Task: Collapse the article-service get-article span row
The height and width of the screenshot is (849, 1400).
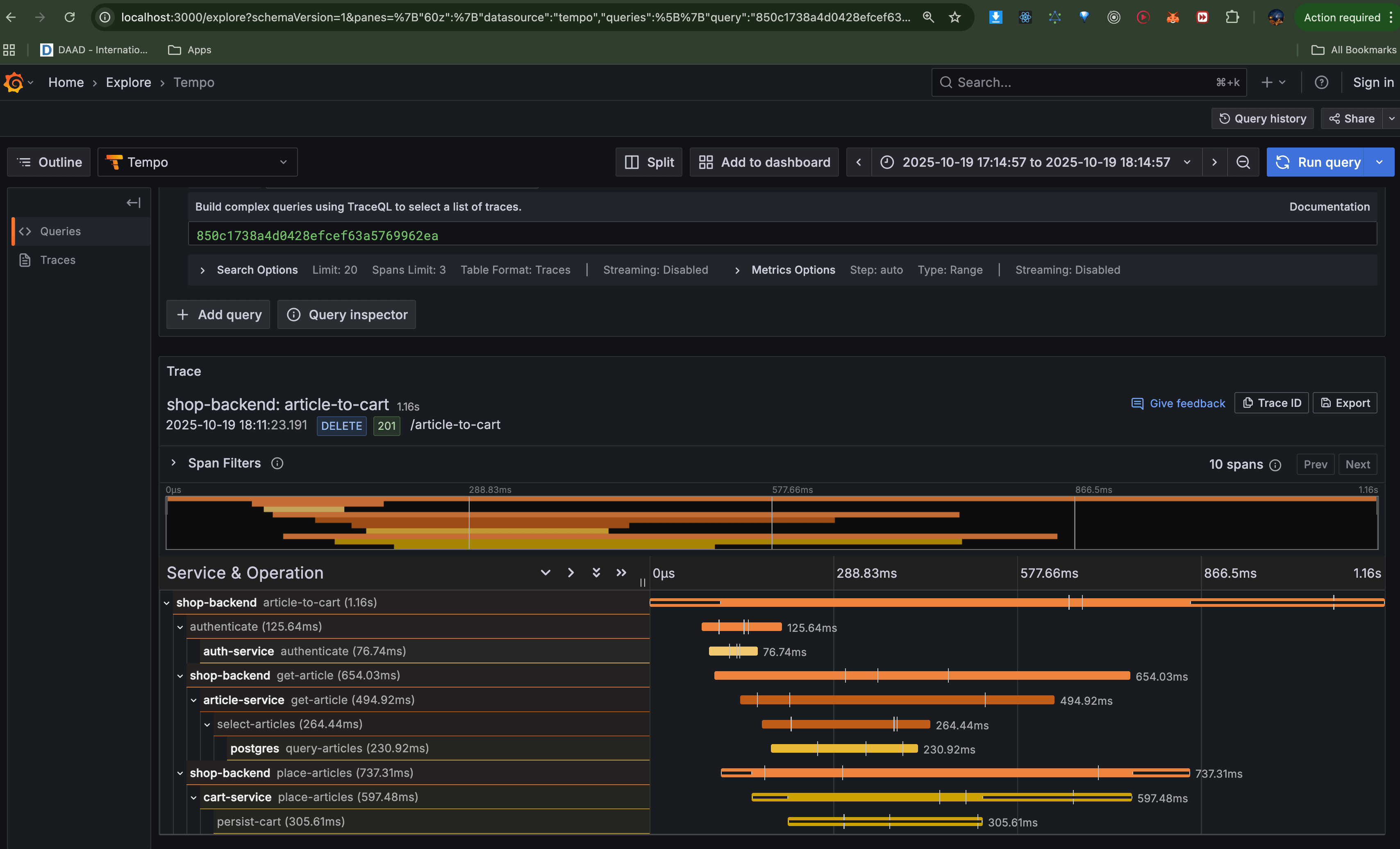Action: point(194,700)
